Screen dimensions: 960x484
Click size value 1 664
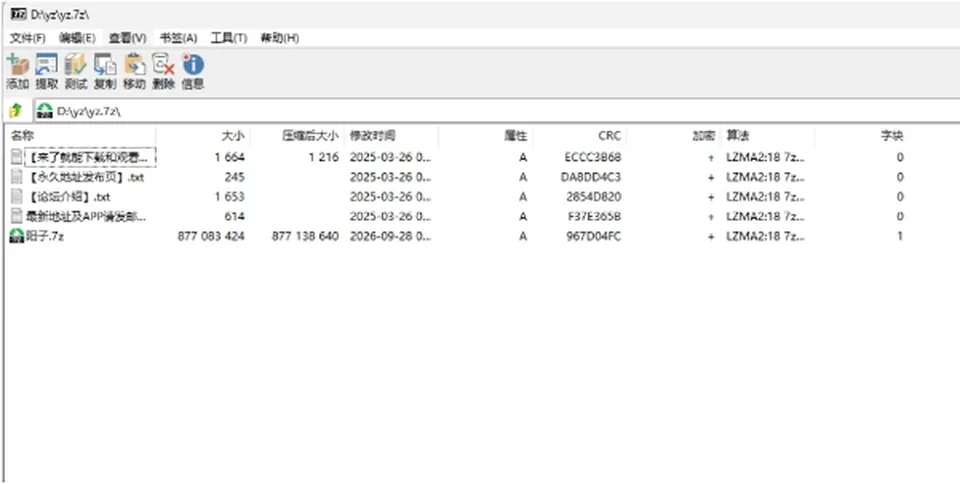(x=230, y=157)
